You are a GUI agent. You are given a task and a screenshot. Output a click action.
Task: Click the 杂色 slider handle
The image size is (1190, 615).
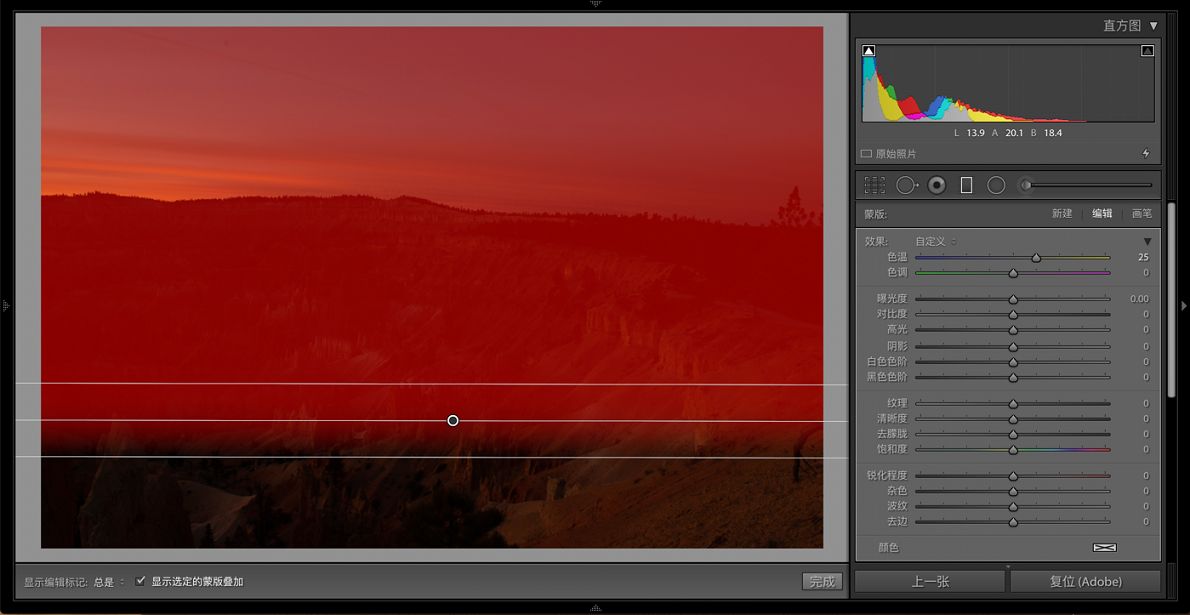coord(1013,492)
